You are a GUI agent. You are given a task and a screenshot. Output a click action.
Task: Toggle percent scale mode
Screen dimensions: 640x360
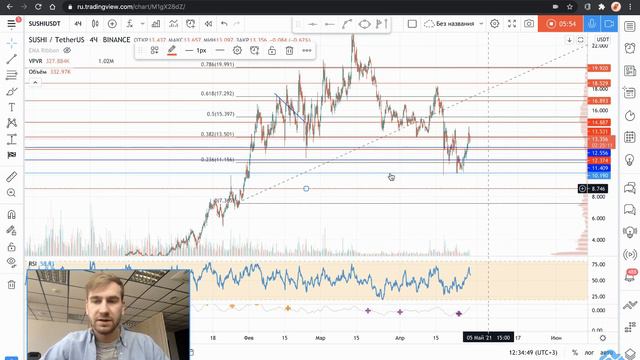click(575, 352)
